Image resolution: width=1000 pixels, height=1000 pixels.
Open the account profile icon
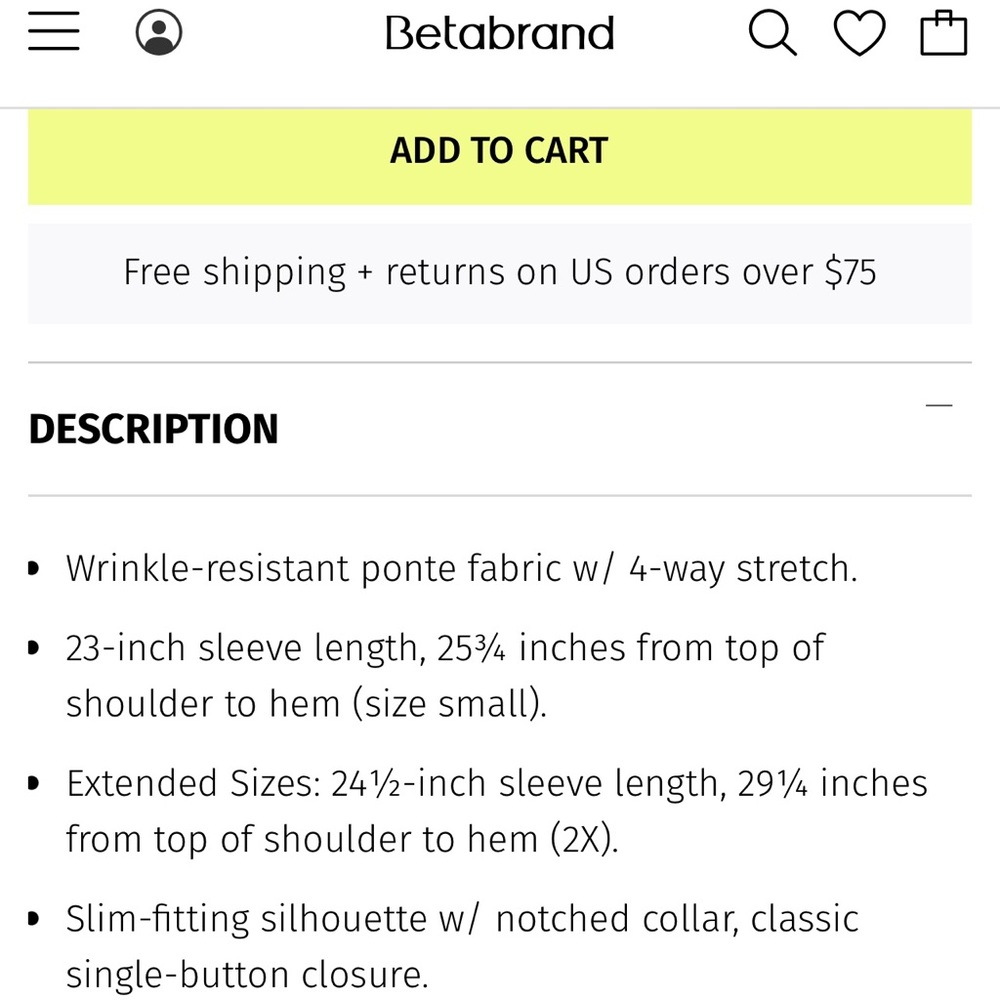(x=158, y=33)
